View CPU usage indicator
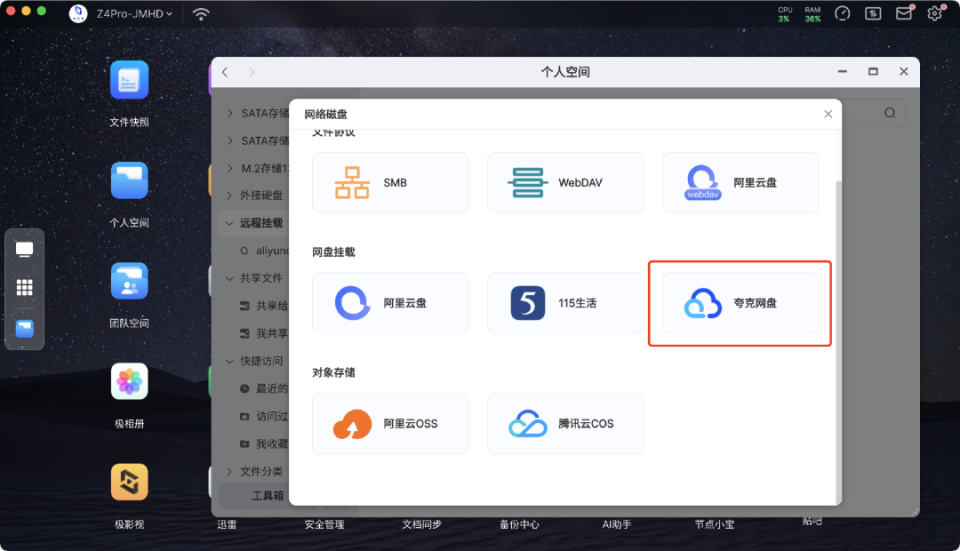The height and width of the screenshot is (551, 960). (x=784, y=14)
